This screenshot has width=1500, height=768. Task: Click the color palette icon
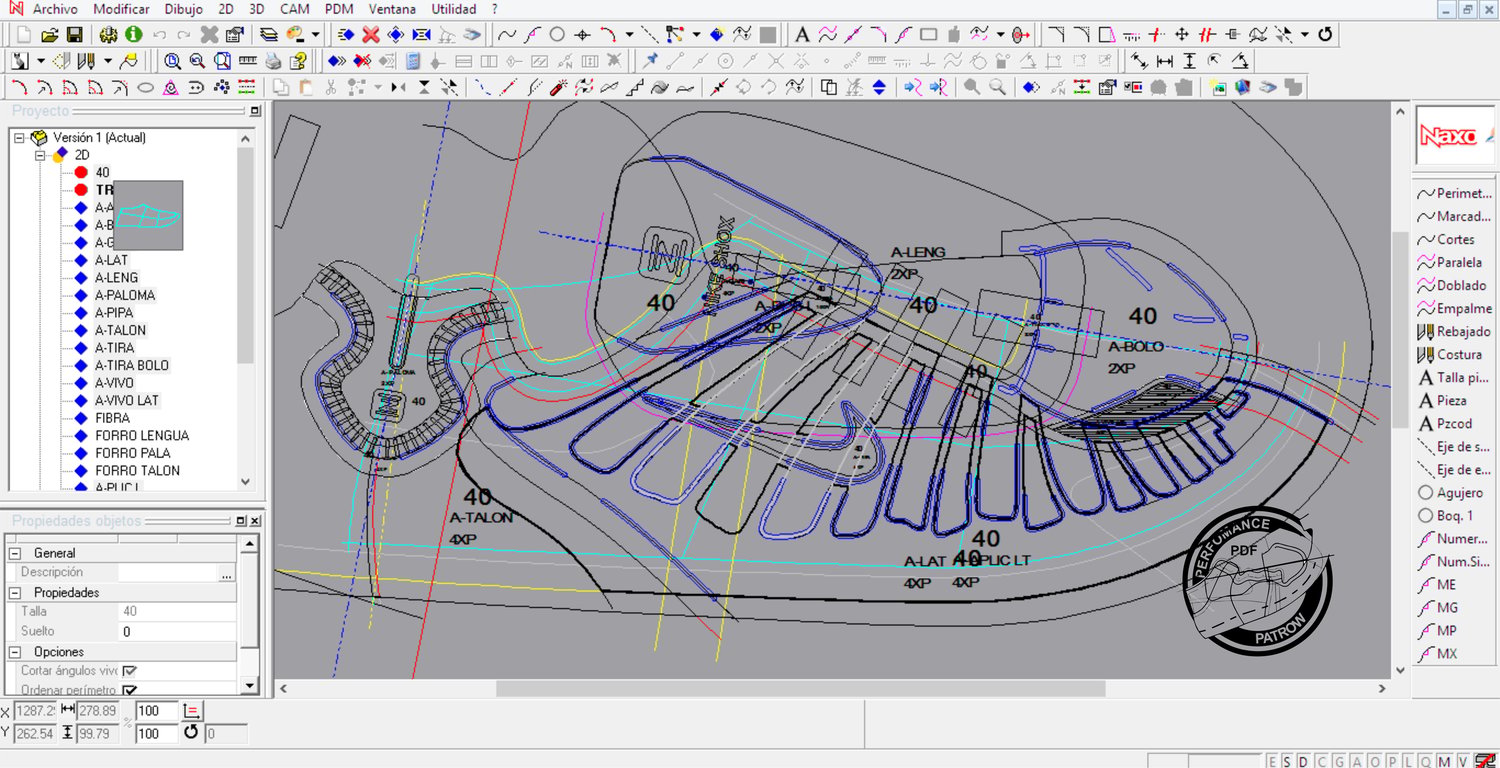pos(295,34)
